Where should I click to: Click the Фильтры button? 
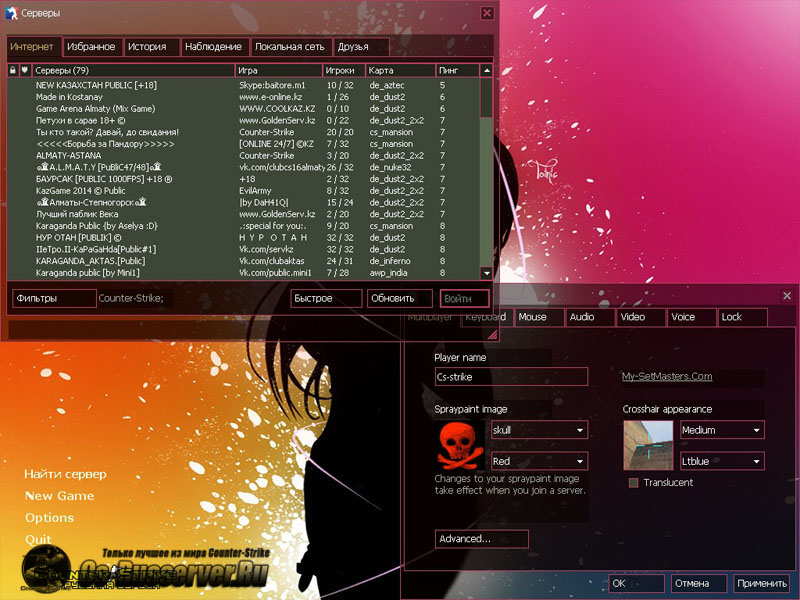point(54,298)
